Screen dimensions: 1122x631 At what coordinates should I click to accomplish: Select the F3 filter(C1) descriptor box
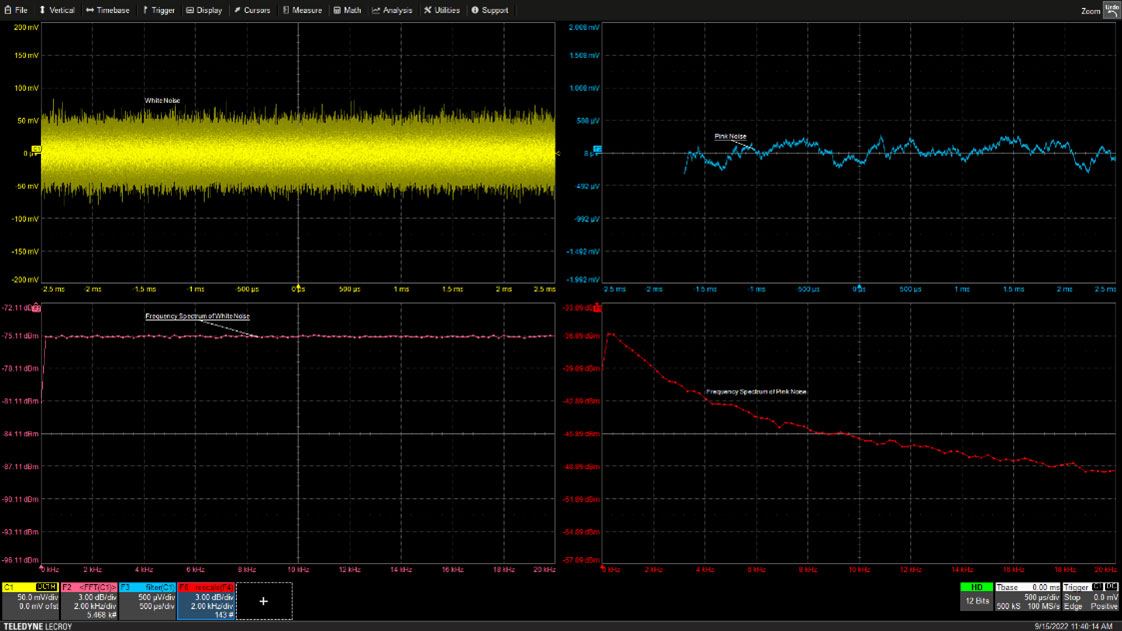tap(147, 600)
